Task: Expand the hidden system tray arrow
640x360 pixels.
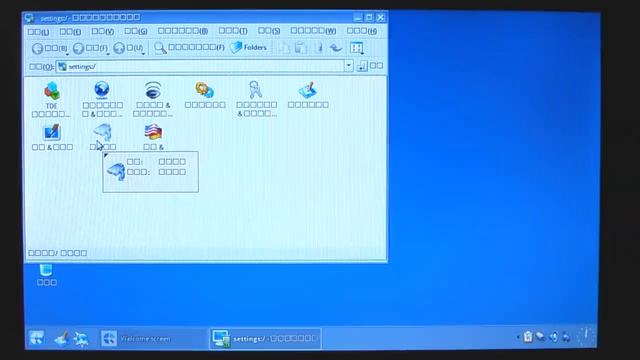Action: click(518, 337)
